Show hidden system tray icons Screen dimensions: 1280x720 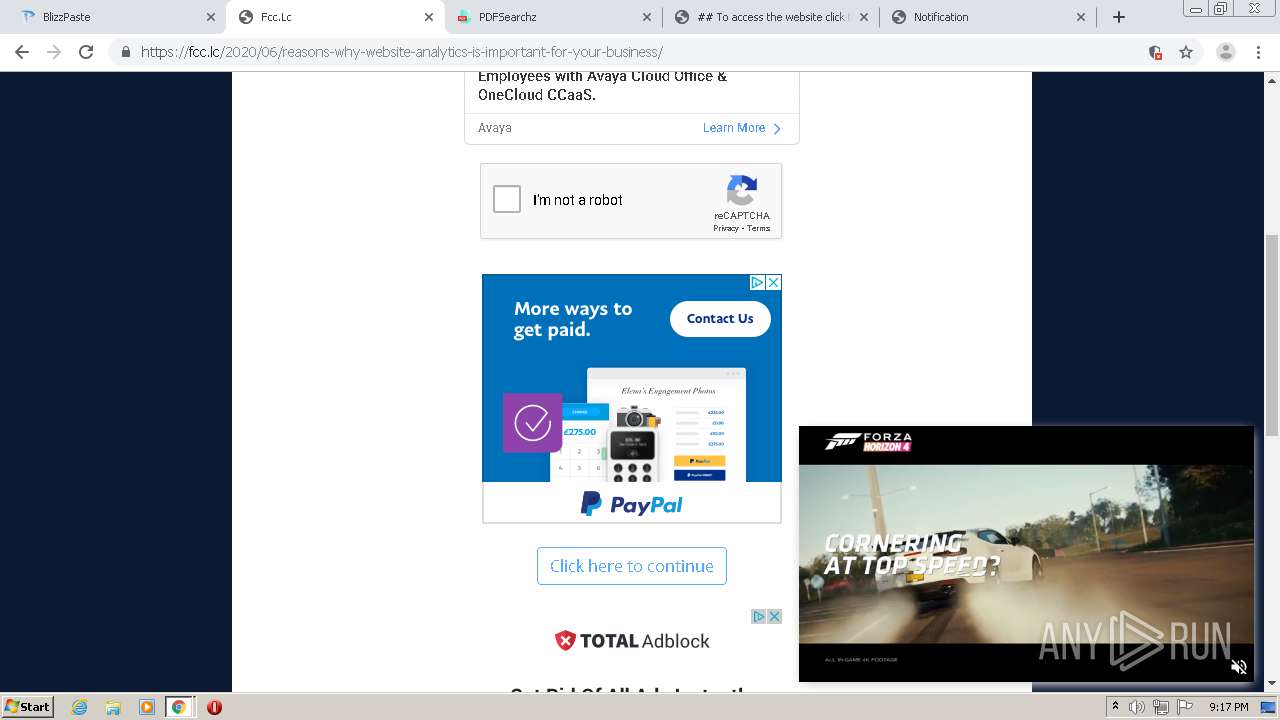1115,707
